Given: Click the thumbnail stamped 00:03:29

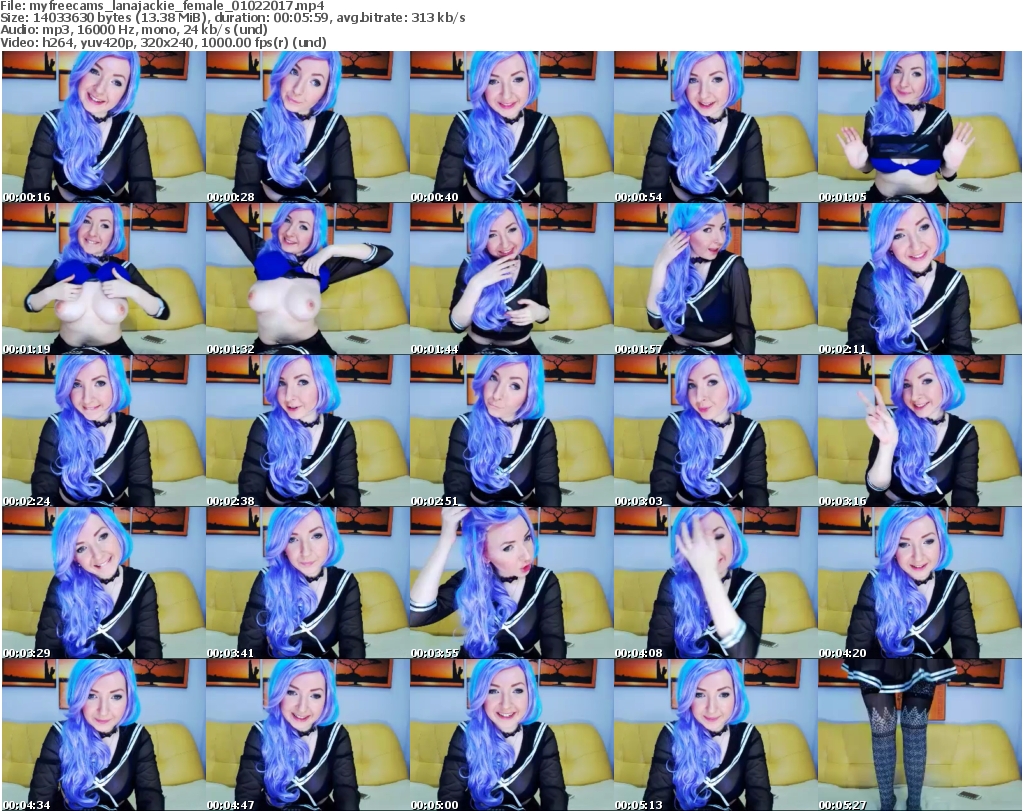Looking at the screenshot, I should pos(103,583).
